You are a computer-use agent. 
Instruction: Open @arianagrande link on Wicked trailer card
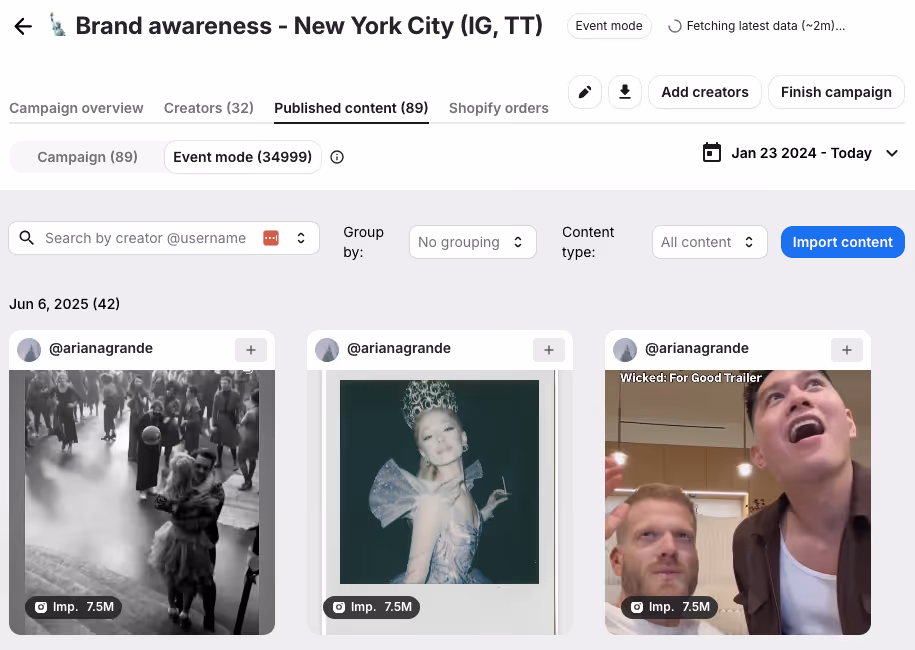point(697,348)
